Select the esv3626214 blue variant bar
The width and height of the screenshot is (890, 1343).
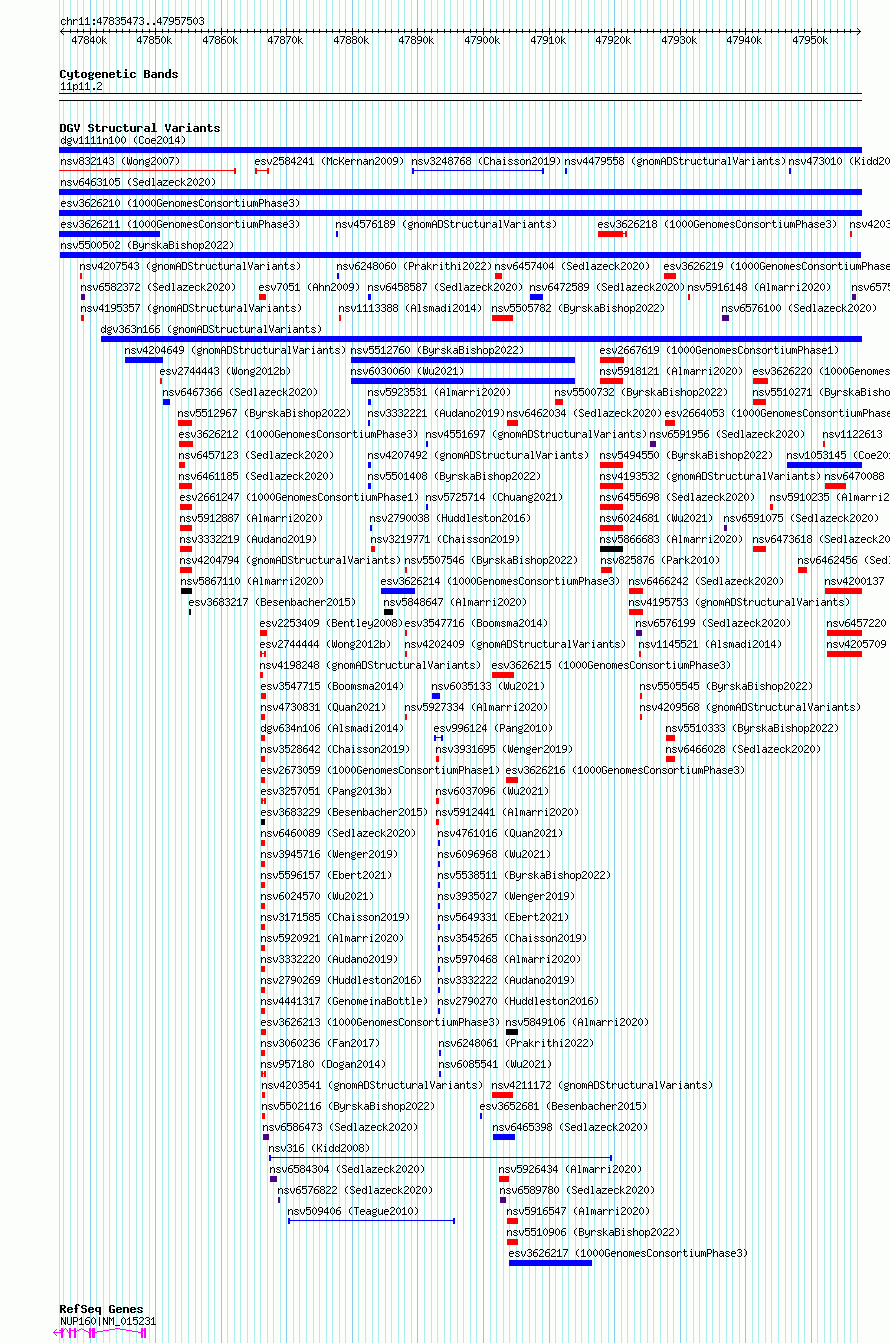398,591
